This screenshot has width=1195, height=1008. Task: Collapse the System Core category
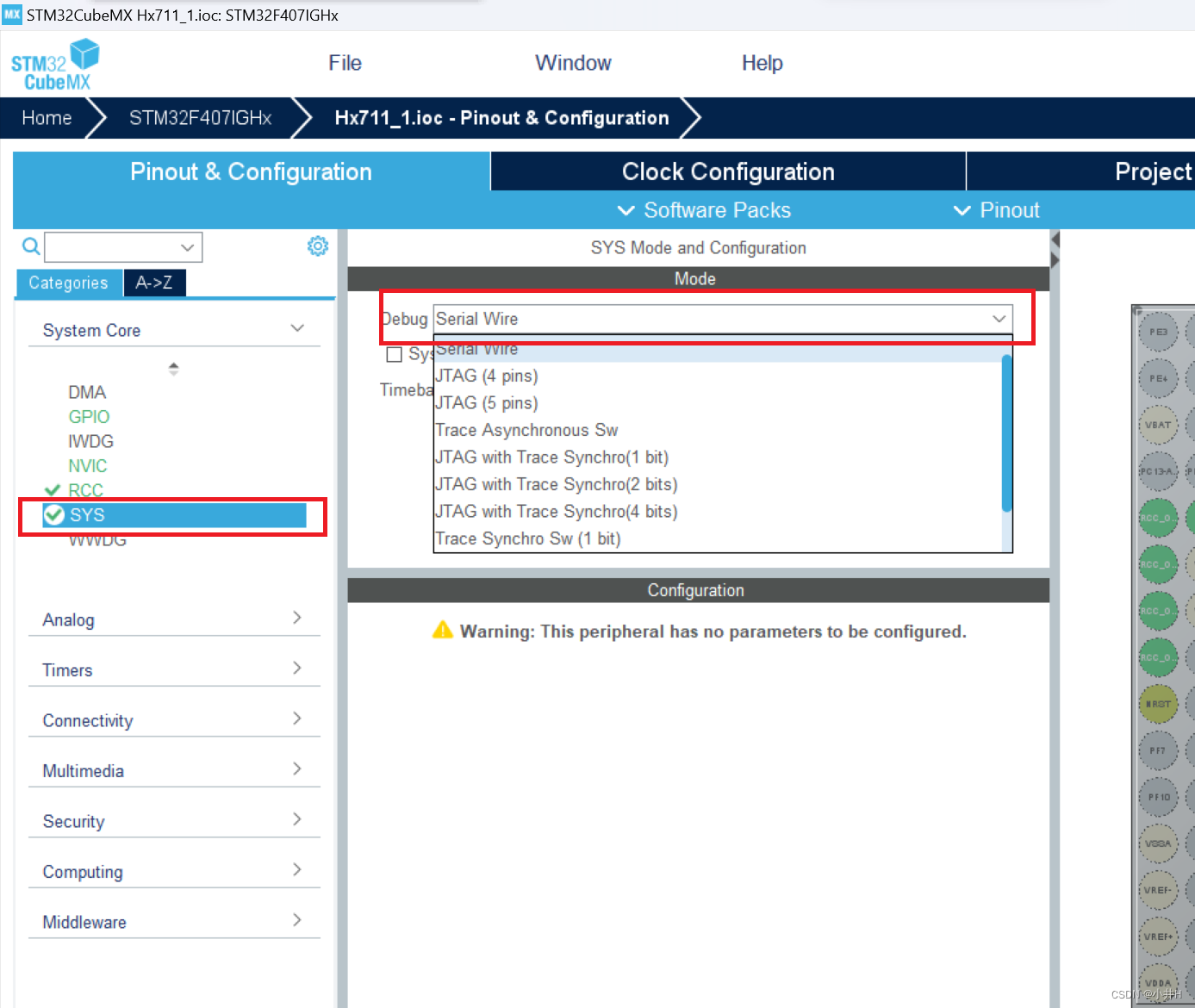pos(174,330)
